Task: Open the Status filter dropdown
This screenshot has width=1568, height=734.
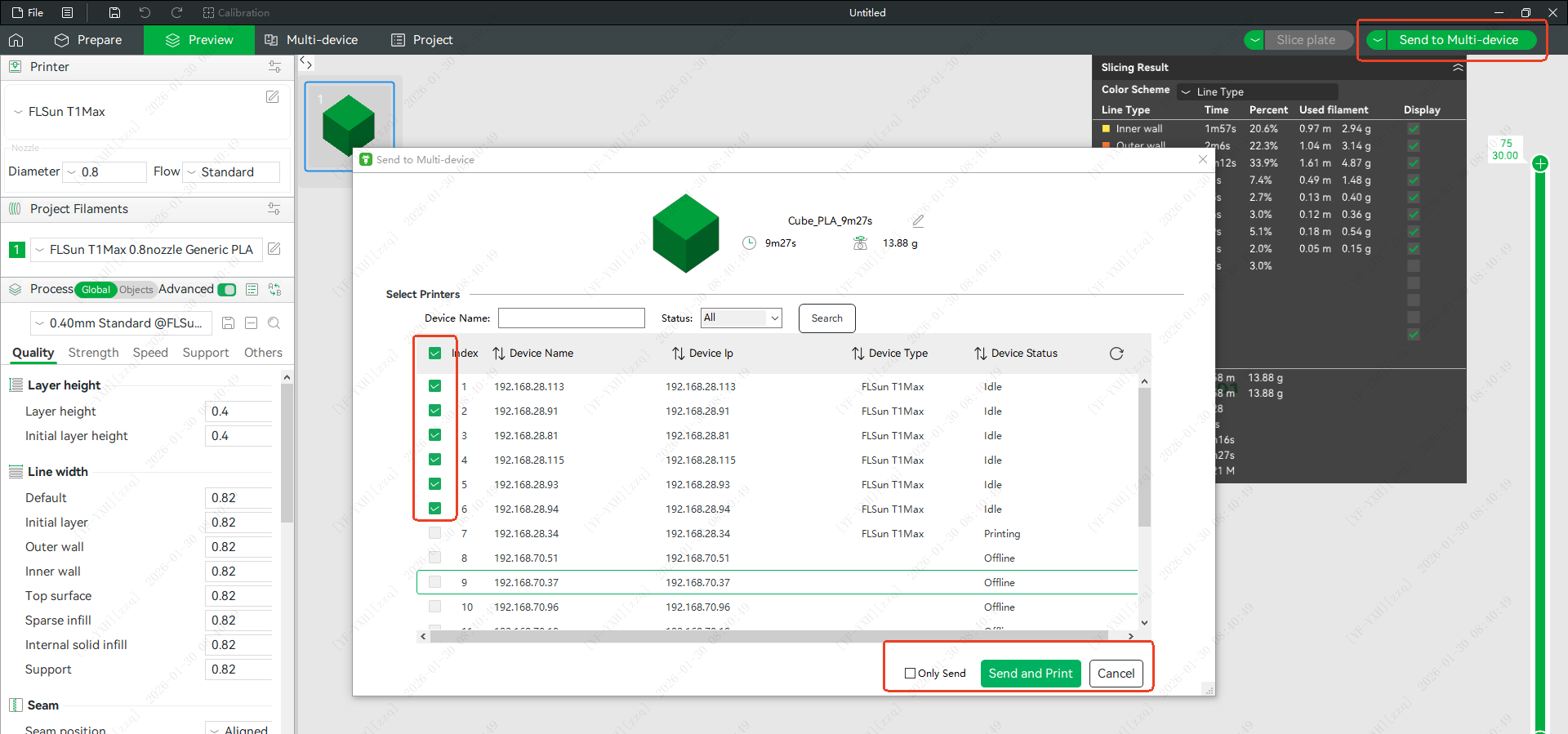Action: (x=741, y=318)
